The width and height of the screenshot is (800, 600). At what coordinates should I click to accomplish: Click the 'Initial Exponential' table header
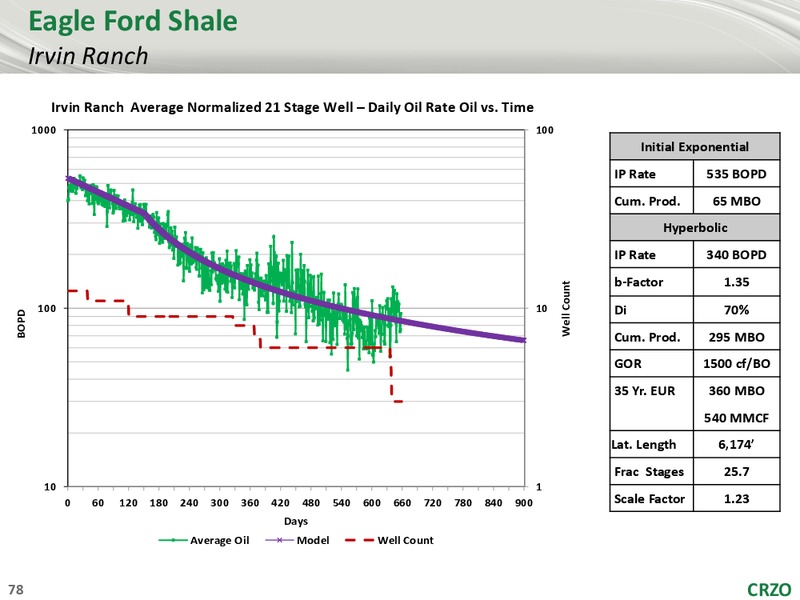(x=694, y=147)
